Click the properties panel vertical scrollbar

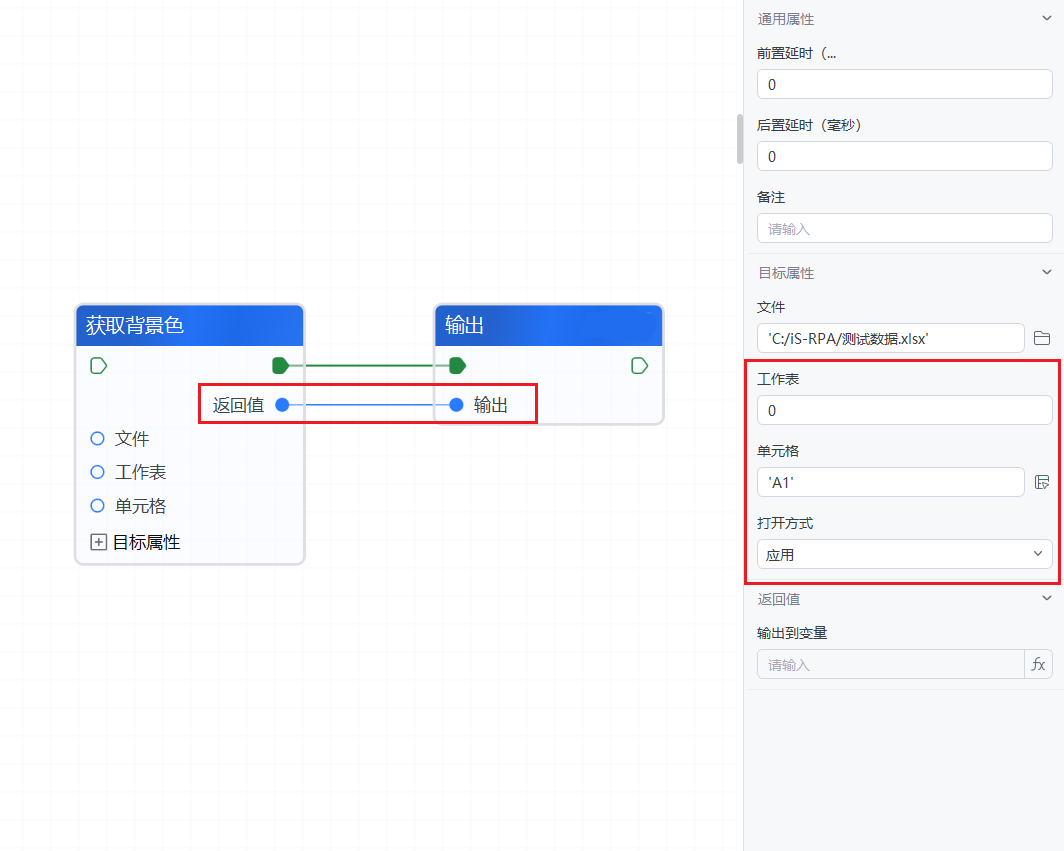pyautogui.click(x=740, y=139)
